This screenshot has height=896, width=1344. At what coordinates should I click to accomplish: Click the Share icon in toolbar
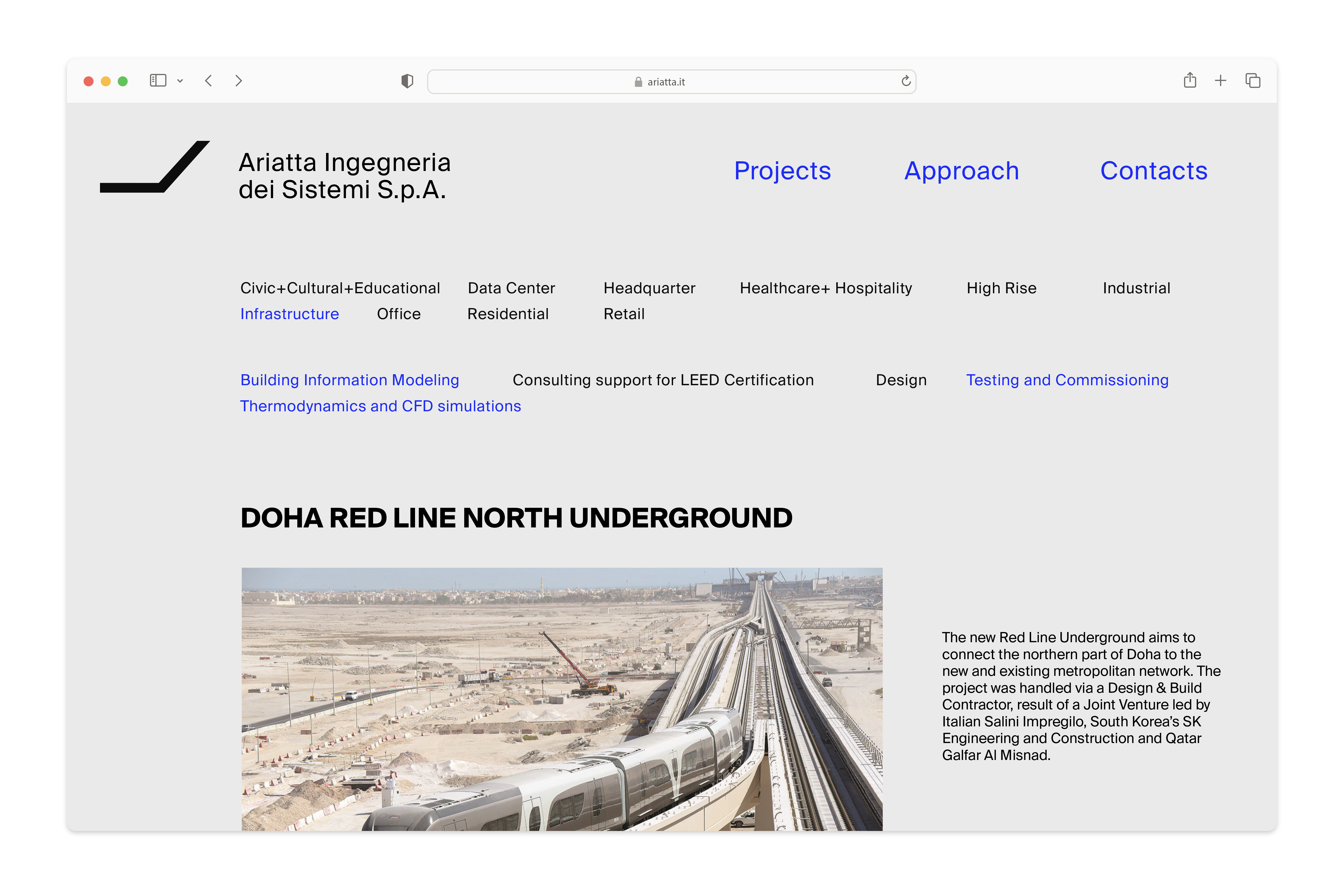point(1190,81)
